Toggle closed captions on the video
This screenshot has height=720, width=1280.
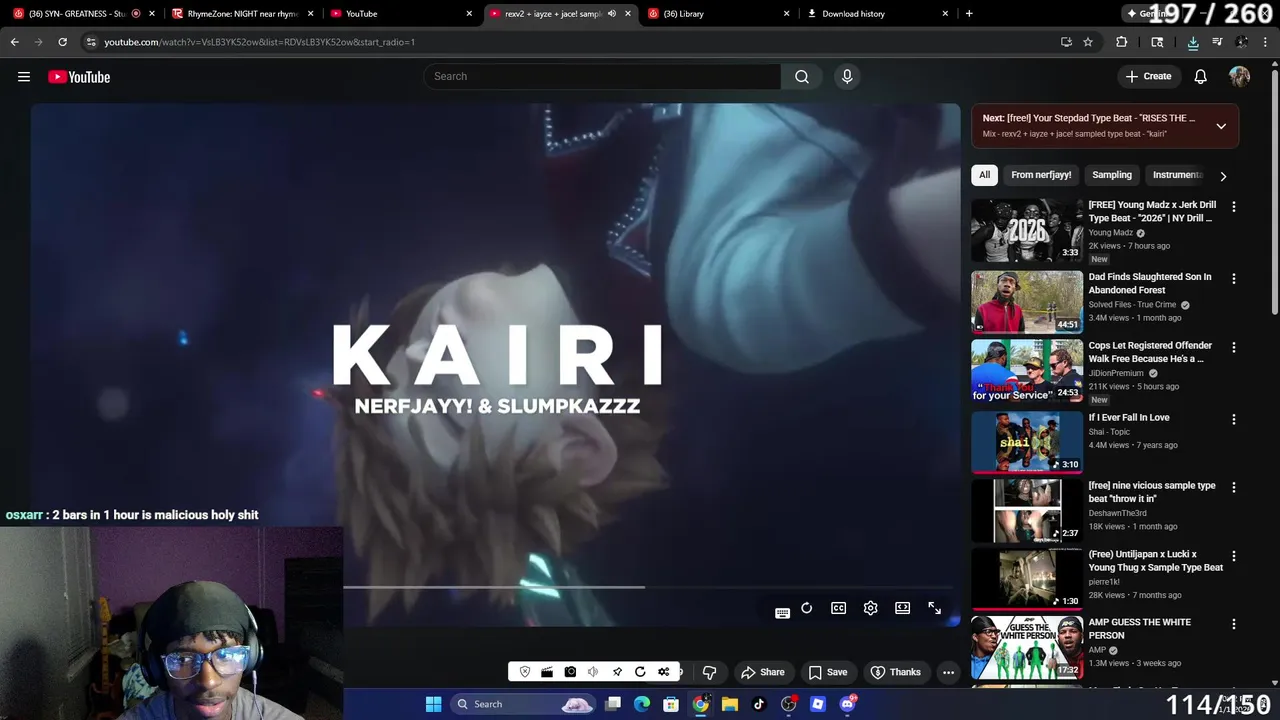click(839, 608)
